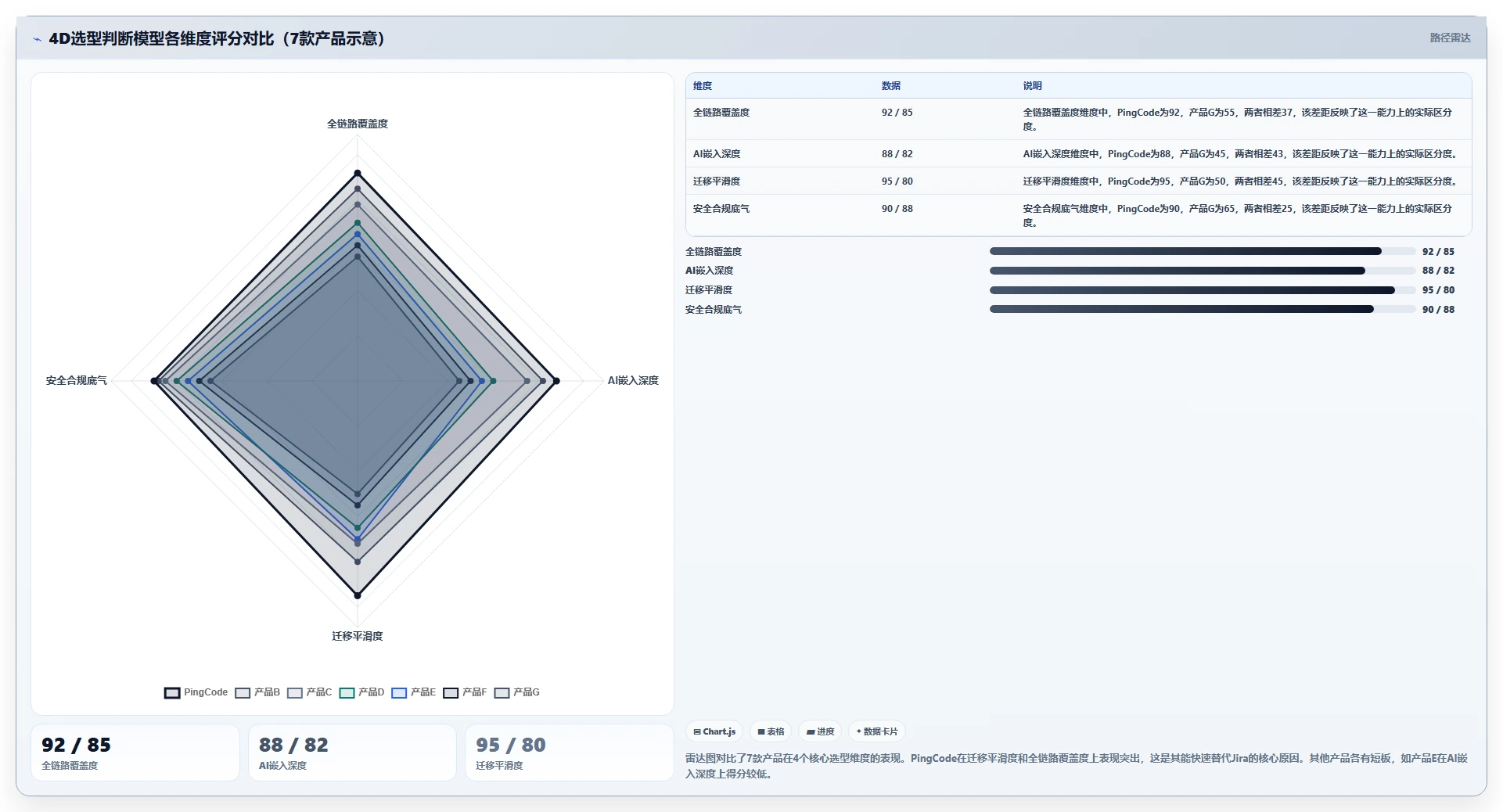Screen dimensions: 1503x812
Task: Toggle the green 产品D legend item
Action: (x=361, y=692)
